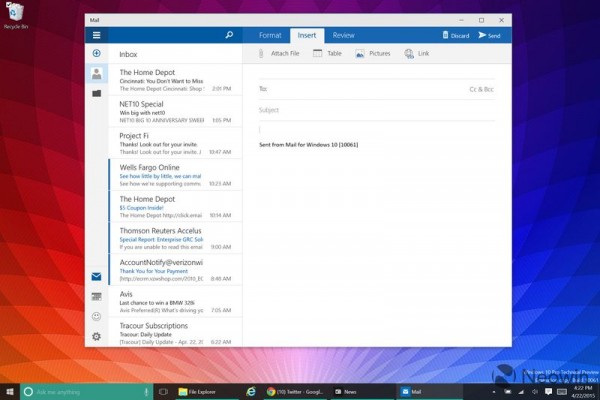The width and height of the screenshot is (600, 400).
Task: Click the Subject input field
Action: [x=370, y=110]
